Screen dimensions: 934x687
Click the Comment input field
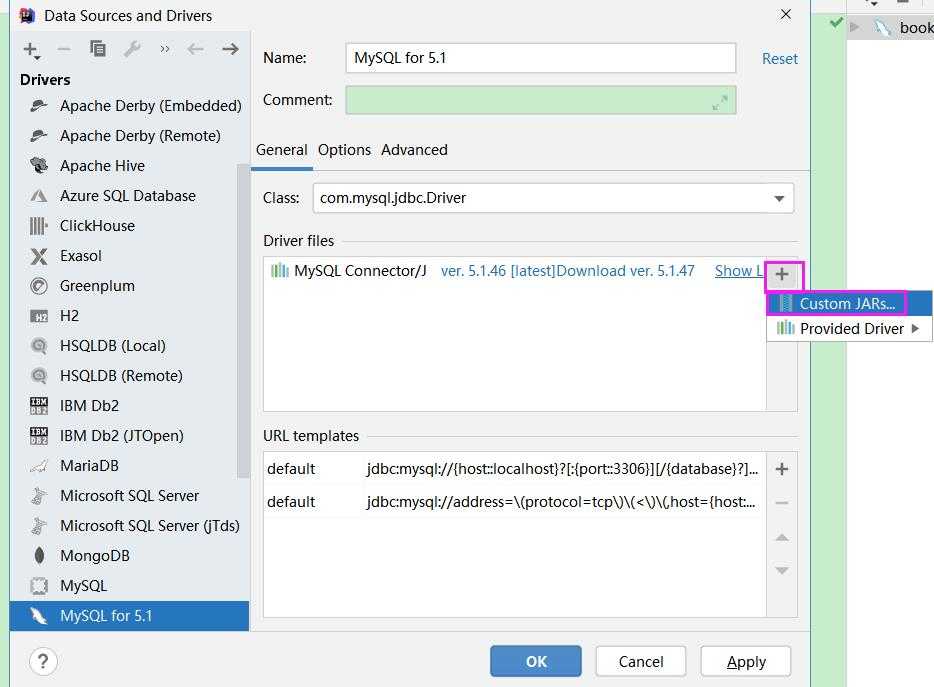tap(540, 100)
